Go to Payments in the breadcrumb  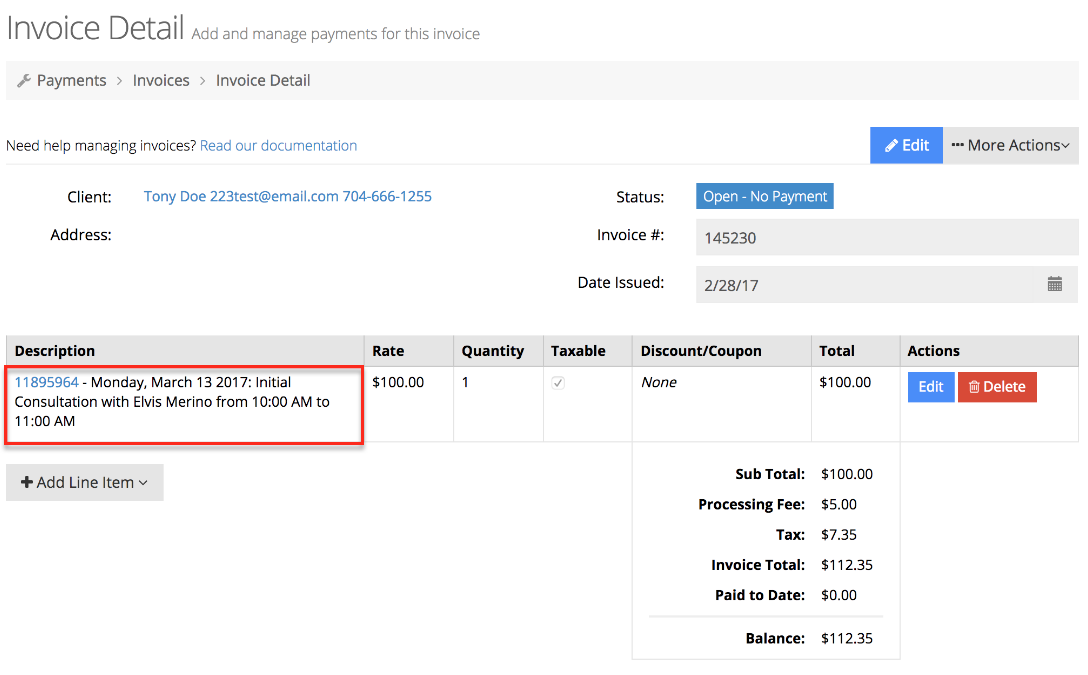(71, 80)
